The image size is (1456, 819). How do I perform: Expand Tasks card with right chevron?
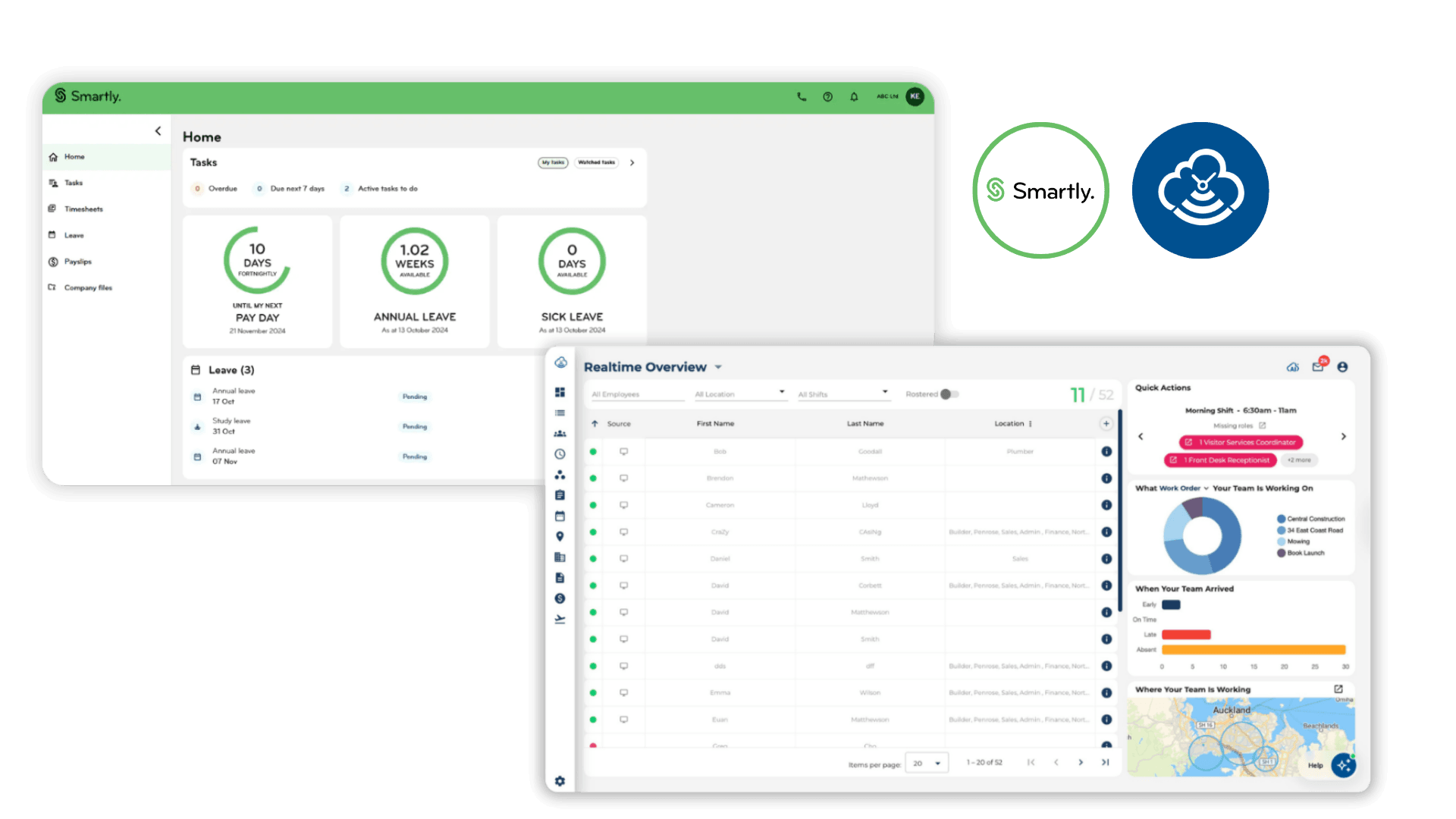click(632, 162)
